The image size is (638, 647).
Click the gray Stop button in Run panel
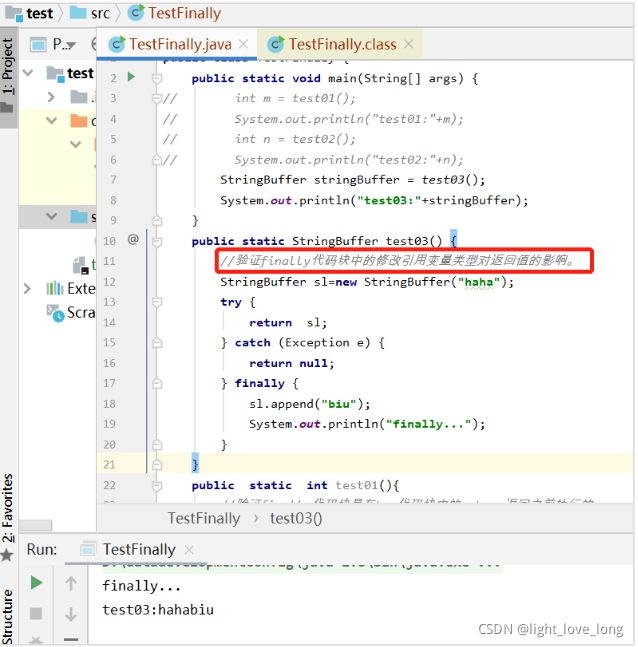(36, 614)
